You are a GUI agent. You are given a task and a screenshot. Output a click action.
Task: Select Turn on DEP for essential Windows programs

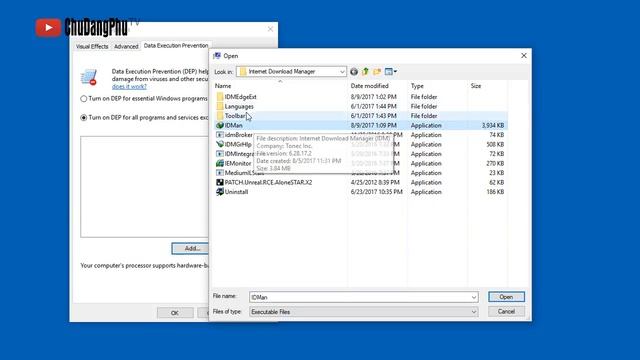pos(84,99)
